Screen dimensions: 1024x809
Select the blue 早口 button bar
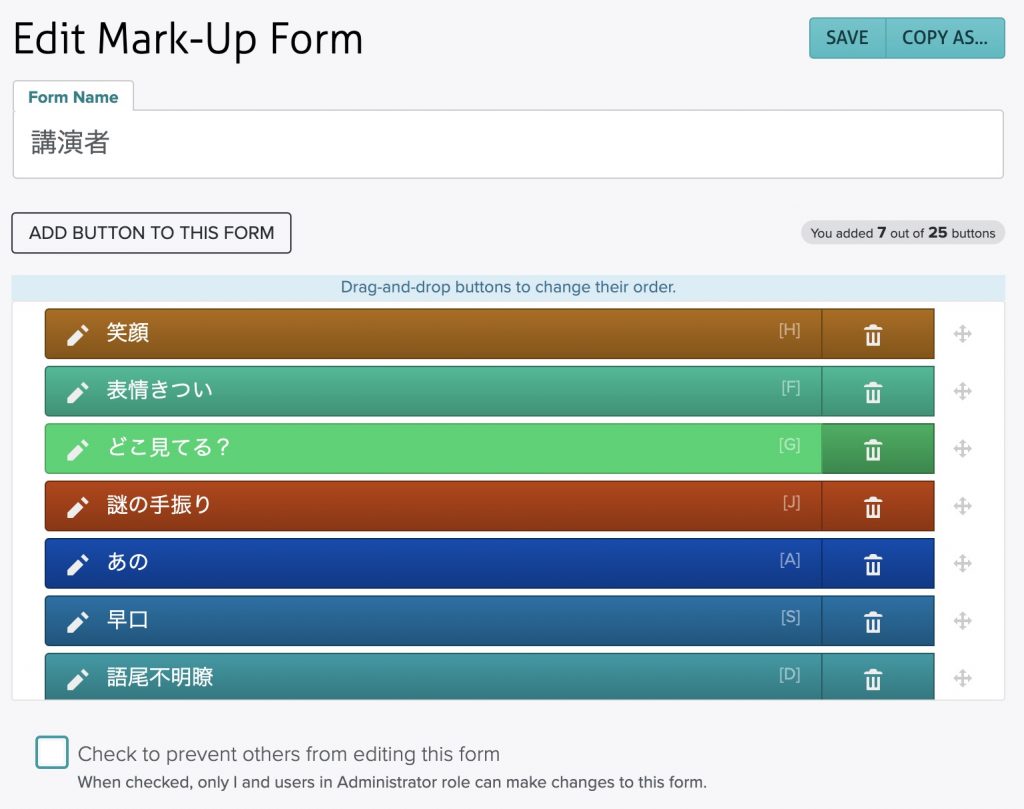[450, 621]
